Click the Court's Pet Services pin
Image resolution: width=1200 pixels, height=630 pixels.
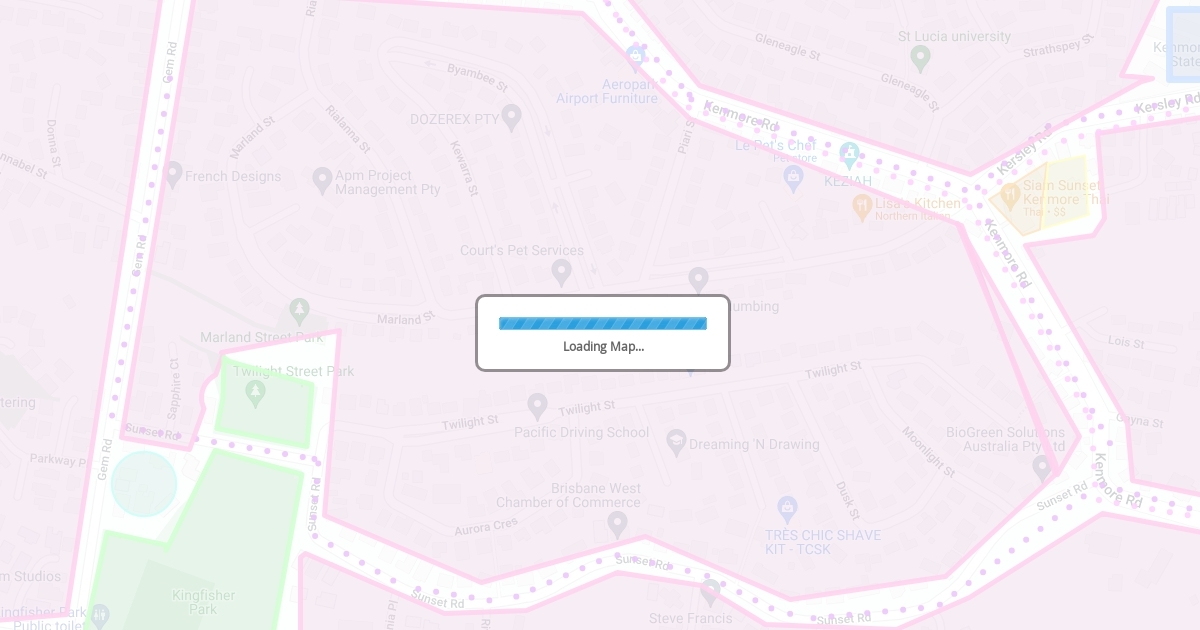561,272
